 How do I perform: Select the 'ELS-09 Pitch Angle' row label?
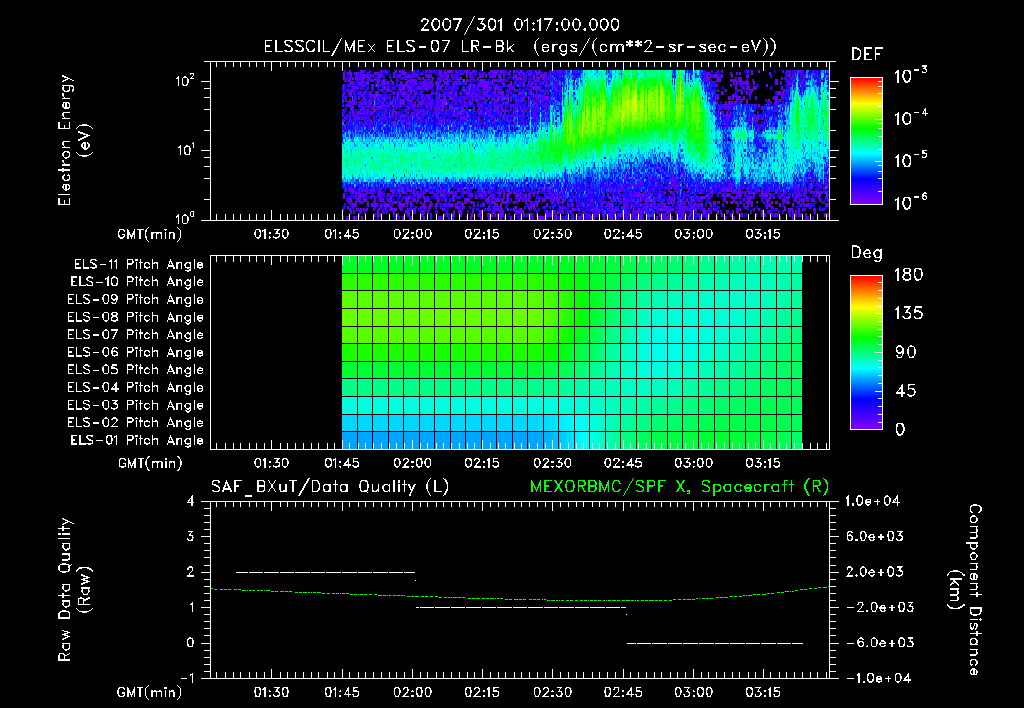tap(135, 300)
